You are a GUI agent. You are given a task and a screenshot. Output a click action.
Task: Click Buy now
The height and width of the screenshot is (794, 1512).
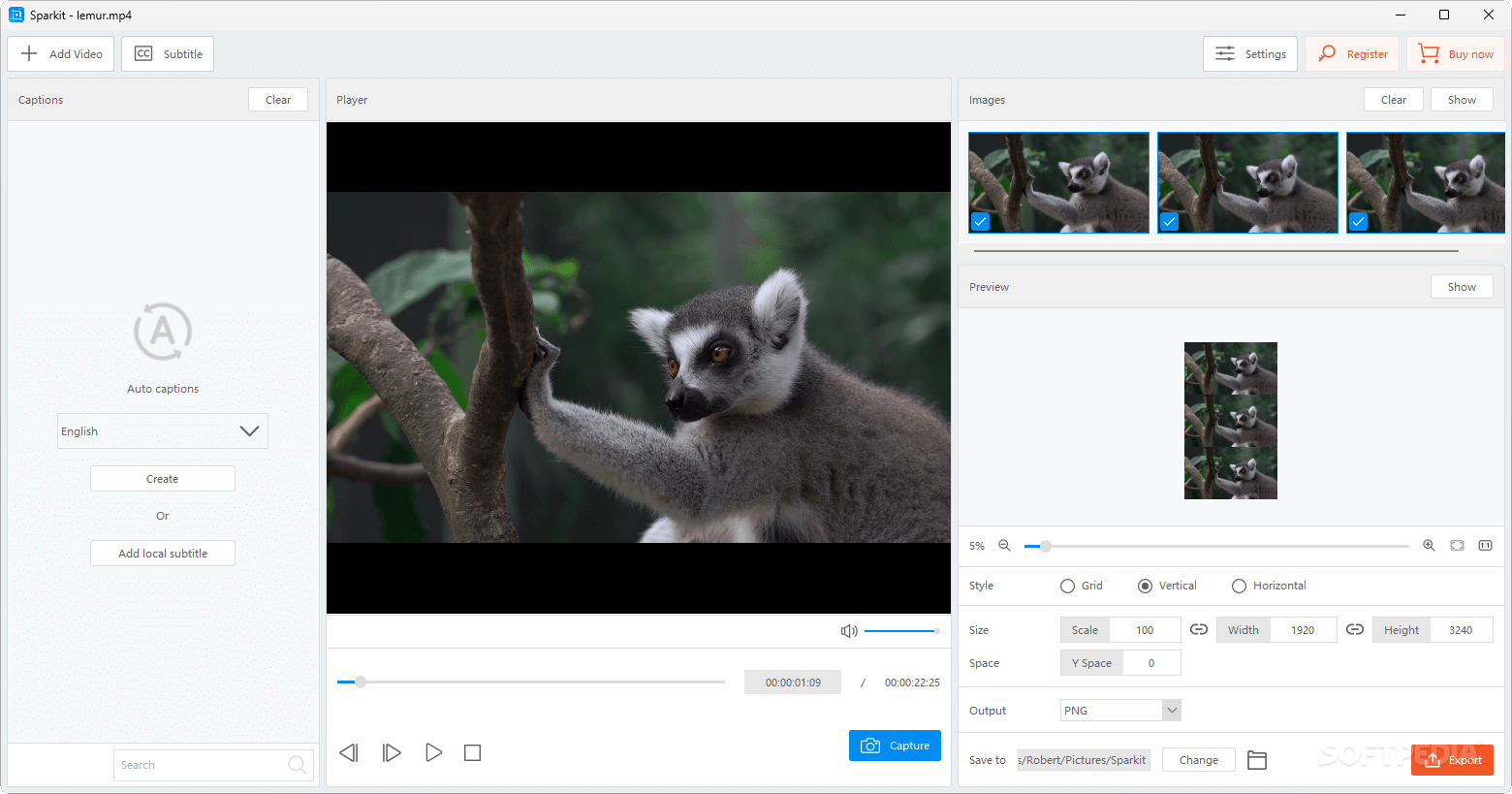(1456, 54)
